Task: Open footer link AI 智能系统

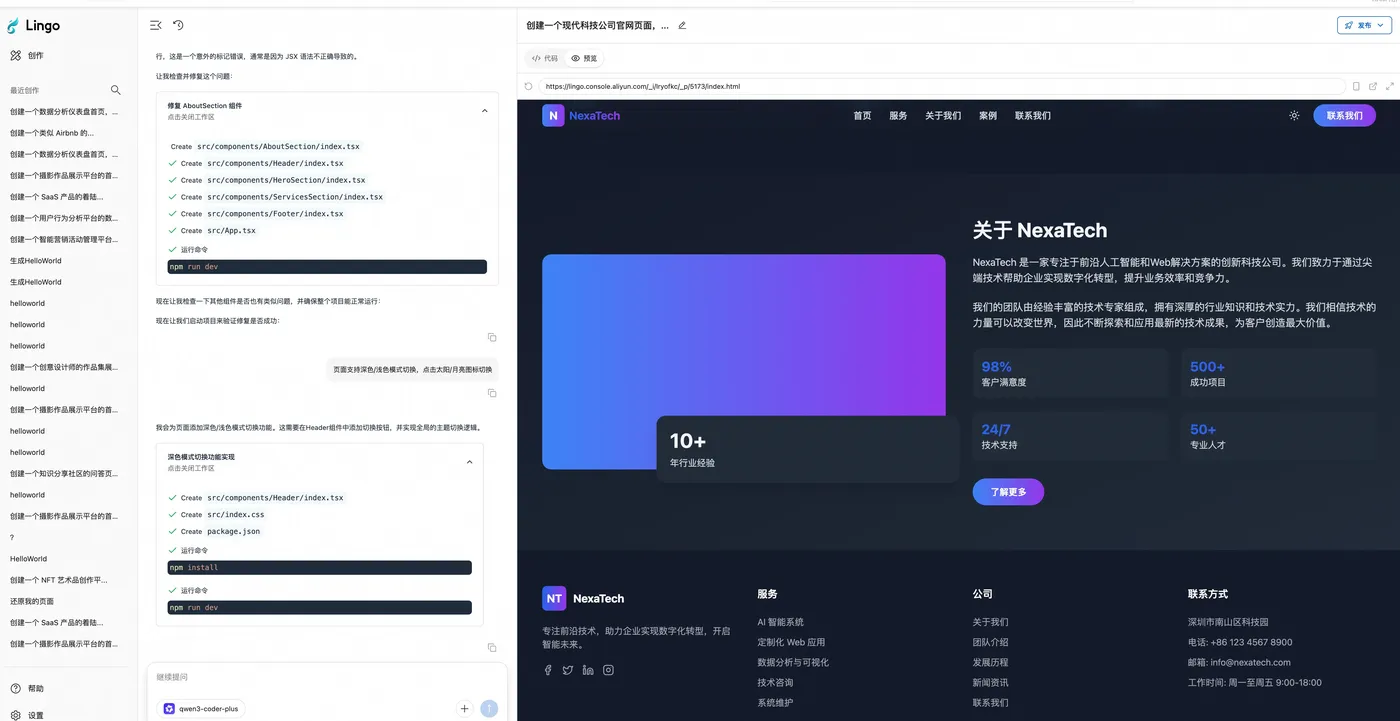Action: [x=781, y=622]
